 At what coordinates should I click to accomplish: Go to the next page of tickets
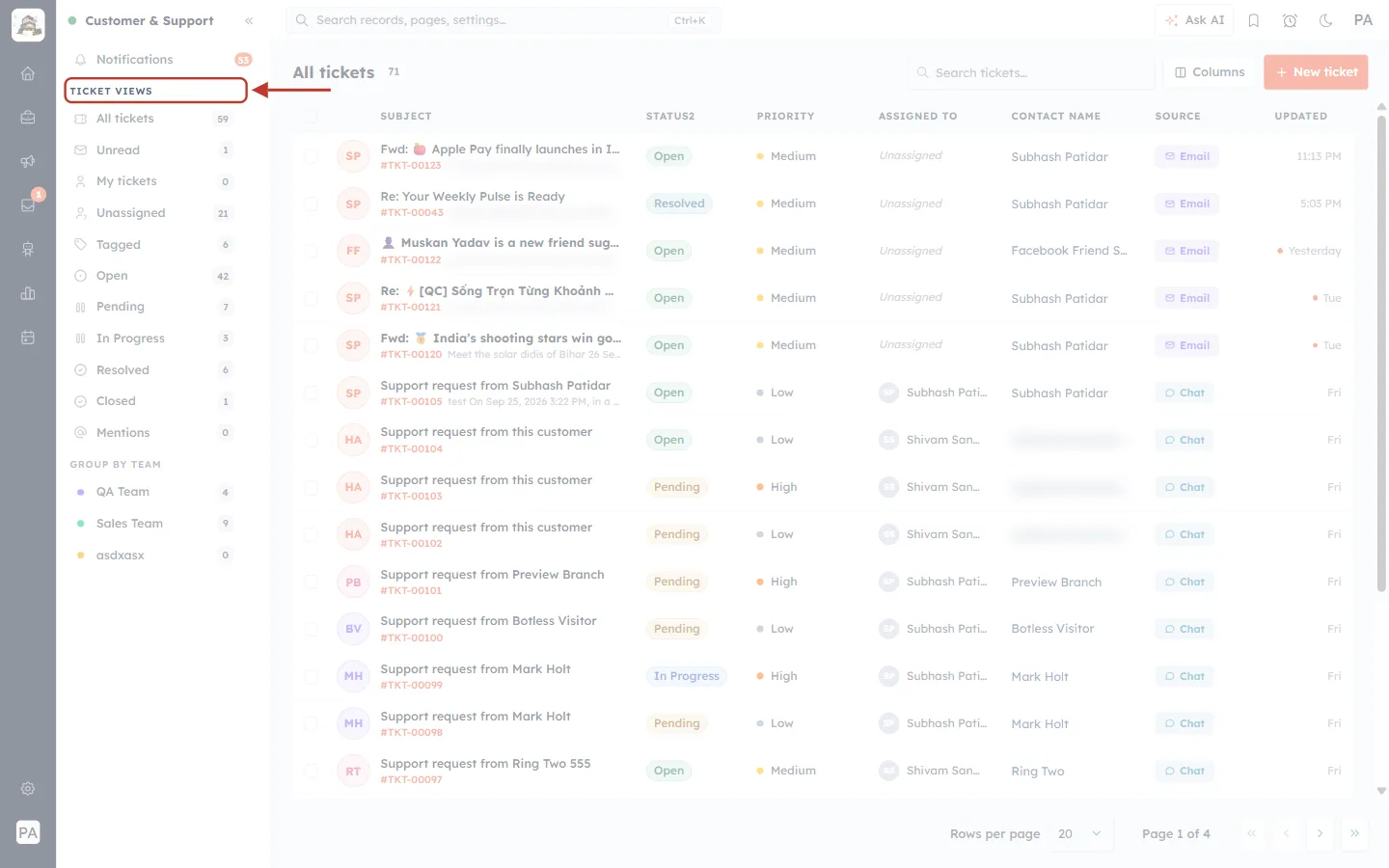(x=1320, y=834)
